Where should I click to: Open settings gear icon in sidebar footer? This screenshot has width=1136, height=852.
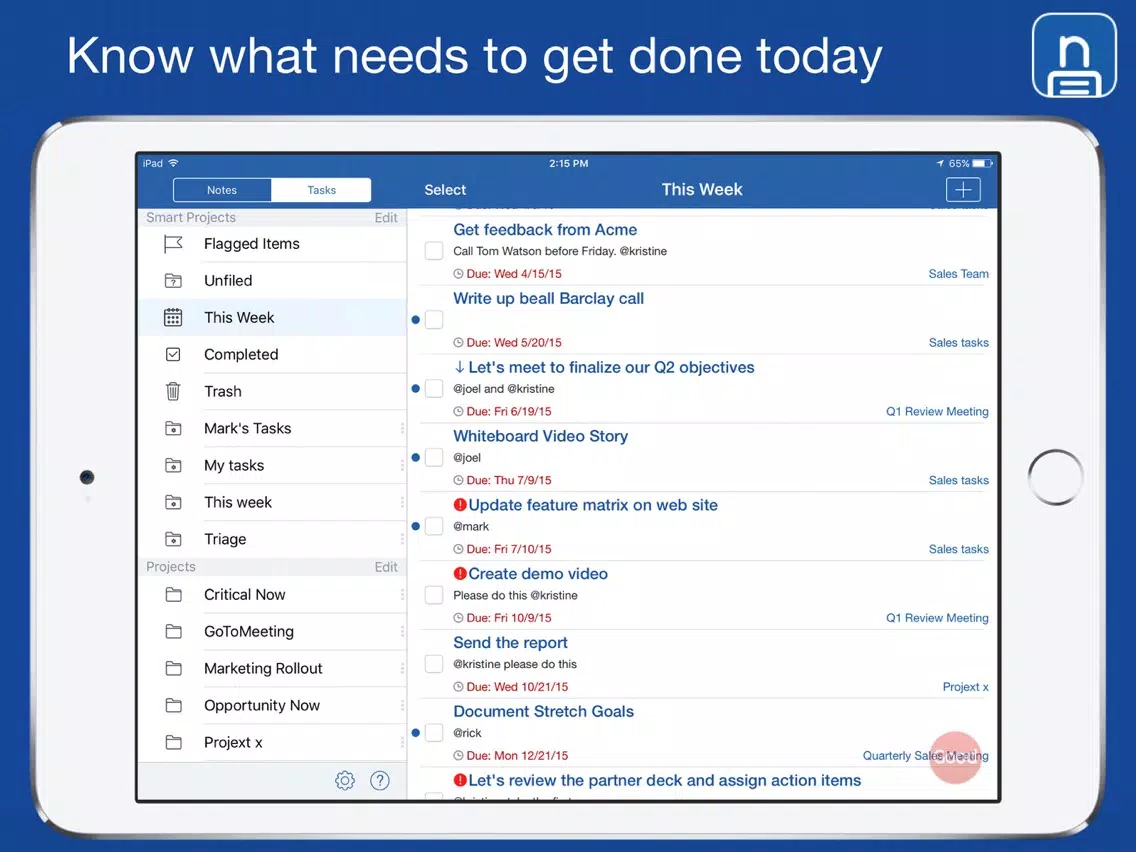345,781
